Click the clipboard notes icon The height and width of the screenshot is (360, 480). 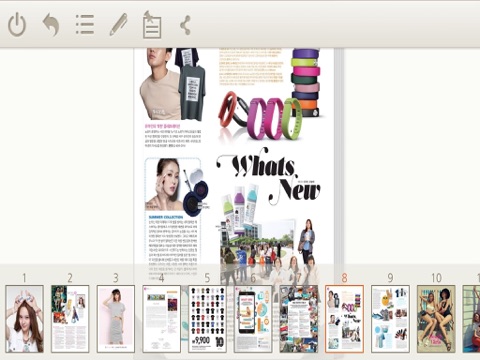point(152,25)
